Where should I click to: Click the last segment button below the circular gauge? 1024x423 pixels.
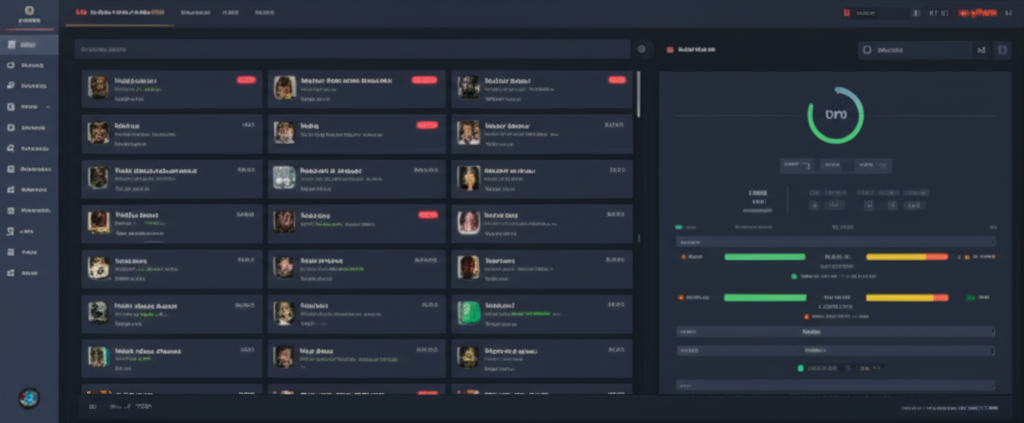874,165
